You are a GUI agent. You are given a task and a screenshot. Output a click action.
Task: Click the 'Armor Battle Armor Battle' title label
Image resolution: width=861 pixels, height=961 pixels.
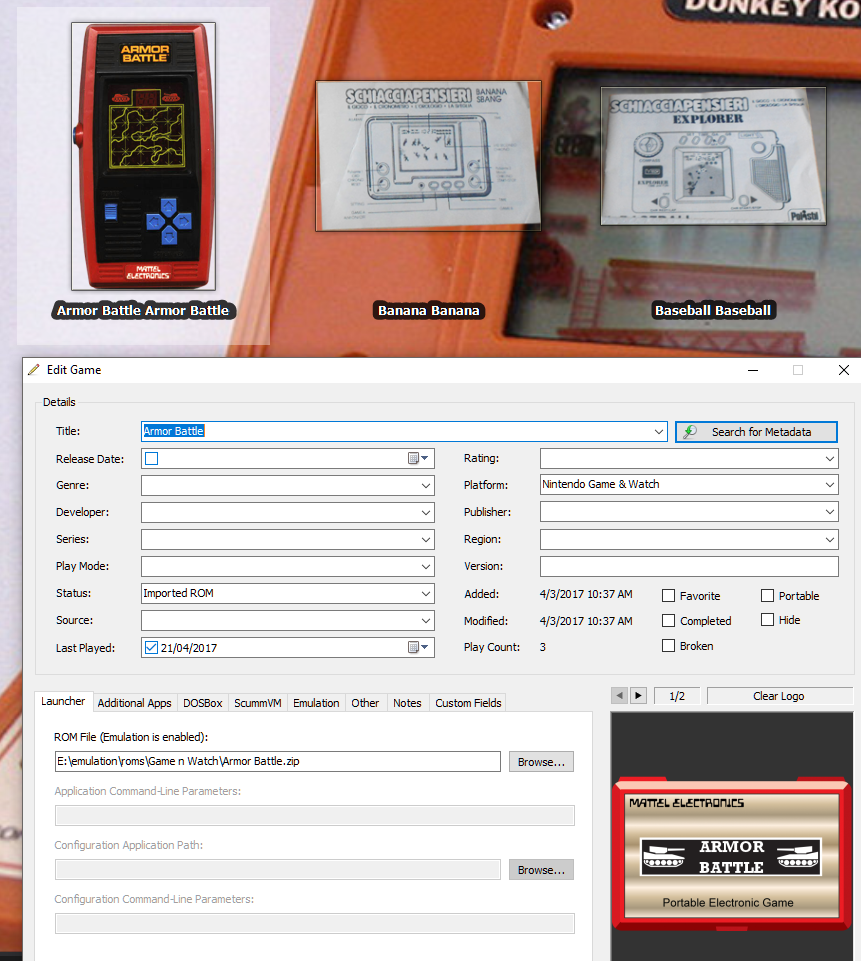tap(143, 311)
